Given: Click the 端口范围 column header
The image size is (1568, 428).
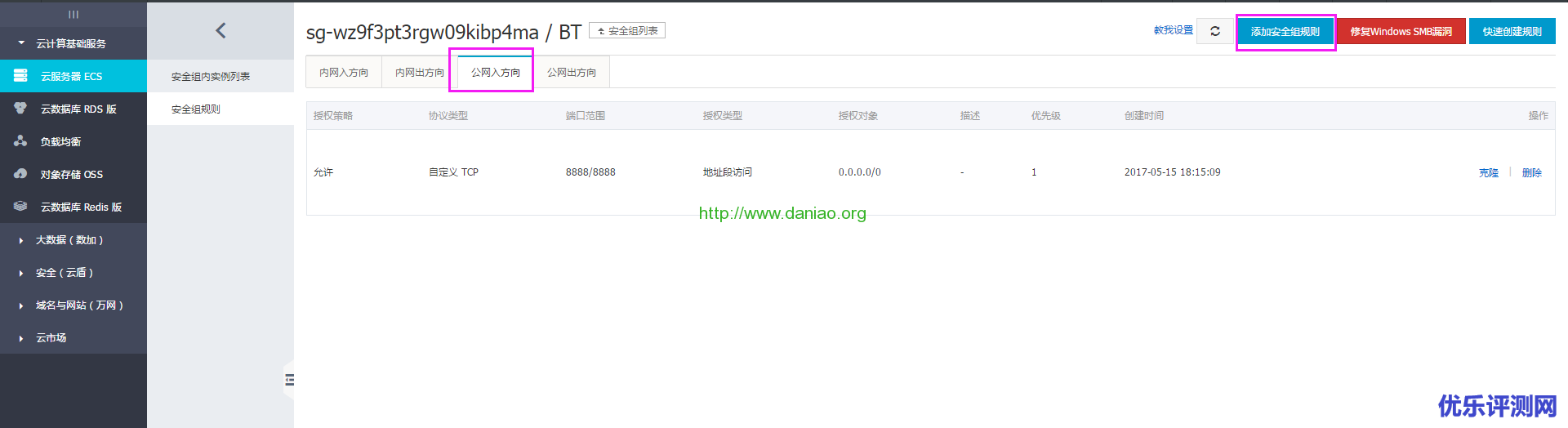Looking at the screenshot, I should pyautogui.click(x=586, y=116).
